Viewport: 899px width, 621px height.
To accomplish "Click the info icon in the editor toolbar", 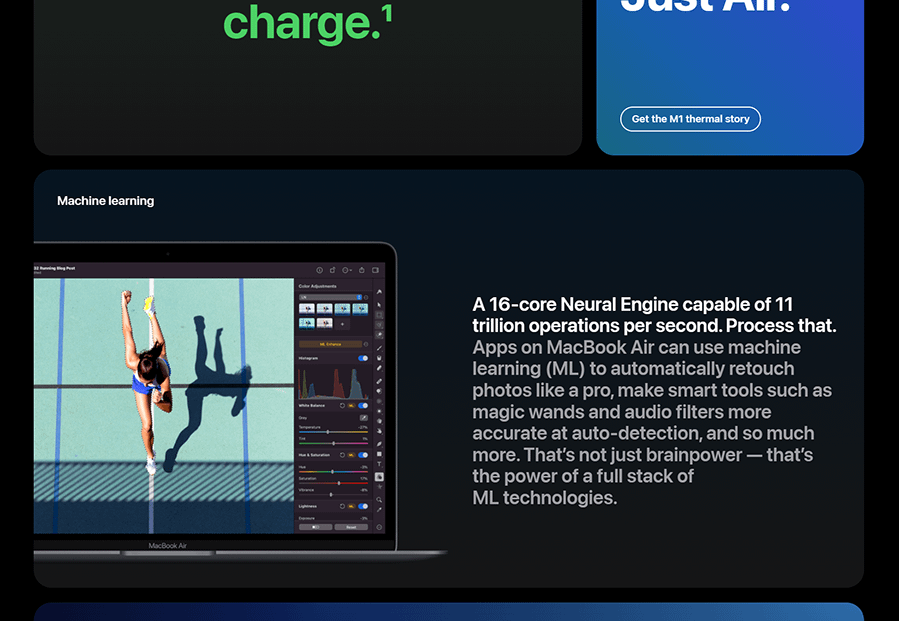I will click(320, 270).
